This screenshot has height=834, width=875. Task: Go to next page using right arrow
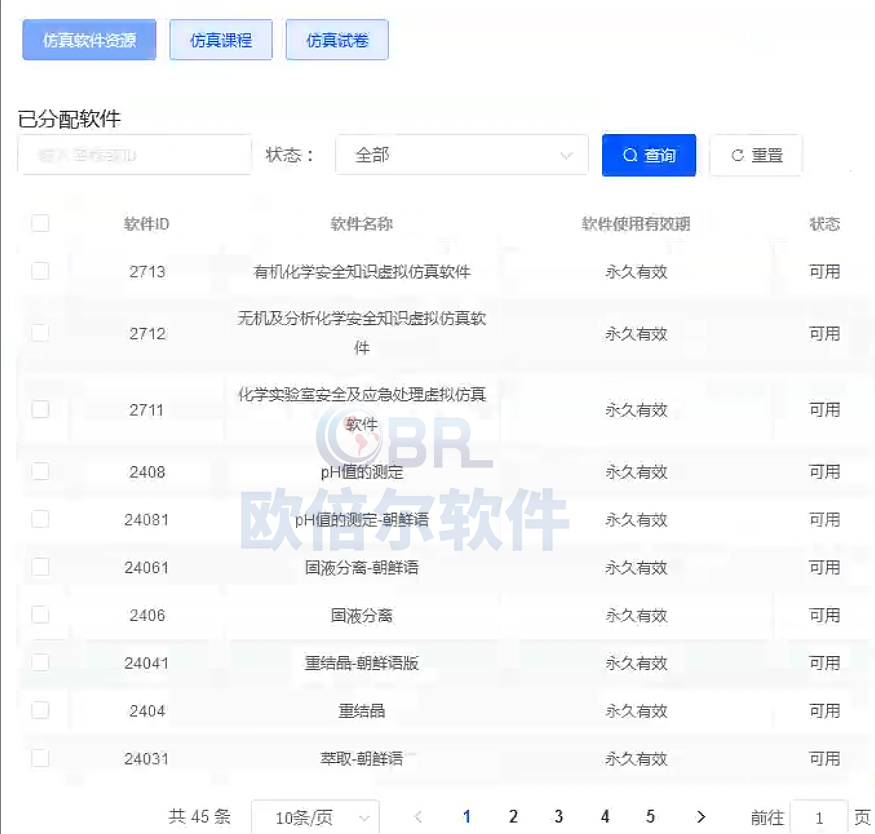(x=701, y=817)
